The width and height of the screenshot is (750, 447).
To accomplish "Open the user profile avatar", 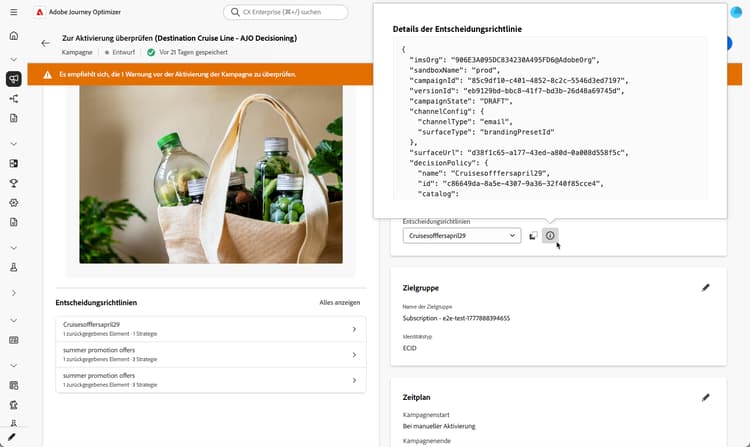I will click(736, 12).
